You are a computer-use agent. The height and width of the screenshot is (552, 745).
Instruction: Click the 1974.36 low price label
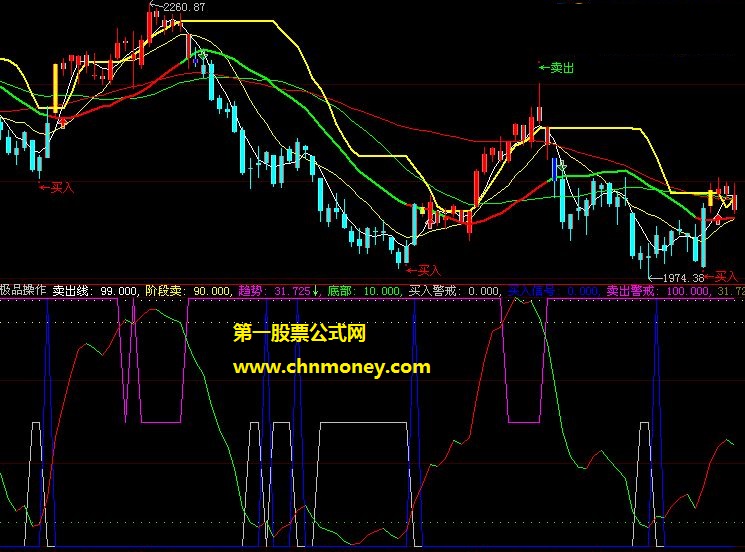point(683,278)
